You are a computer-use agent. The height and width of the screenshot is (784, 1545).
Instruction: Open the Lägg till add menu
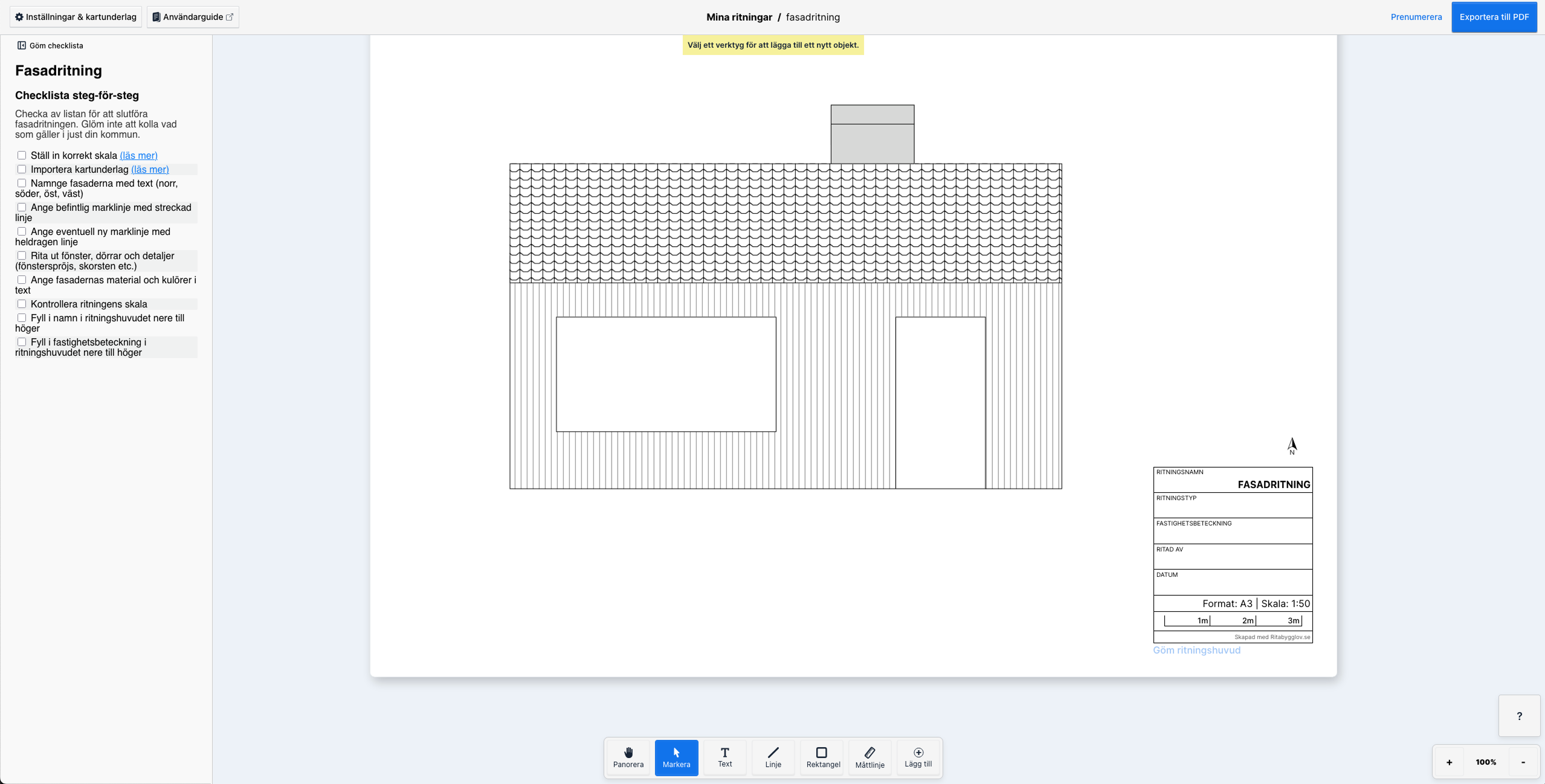(918, 757)
